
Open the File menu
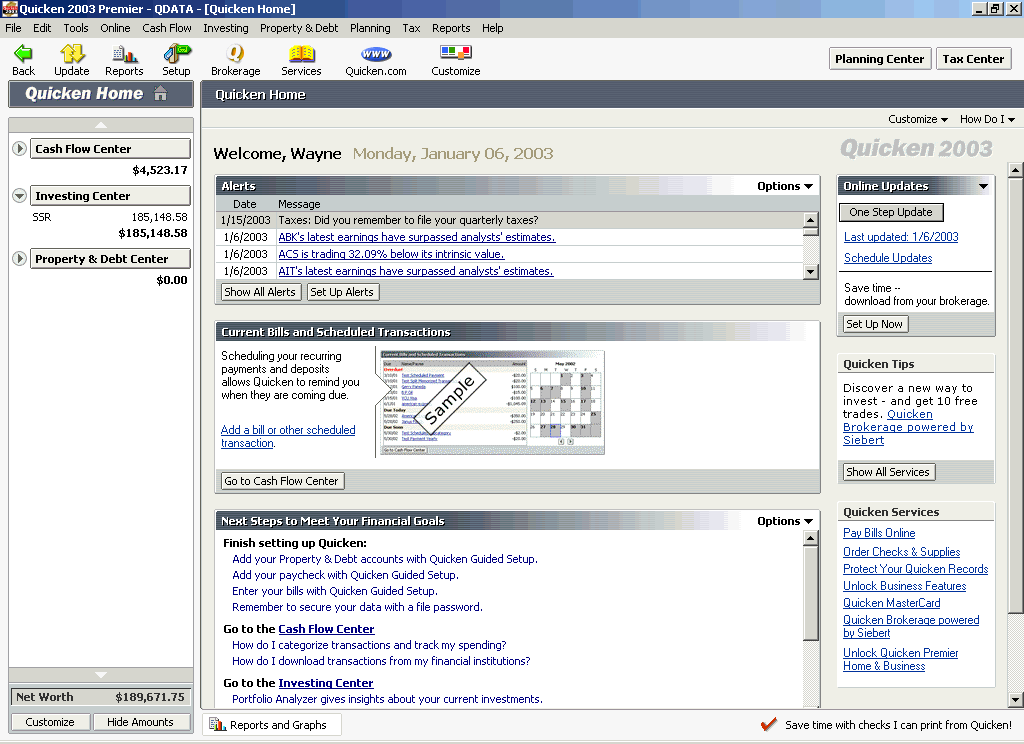[13, 28]
